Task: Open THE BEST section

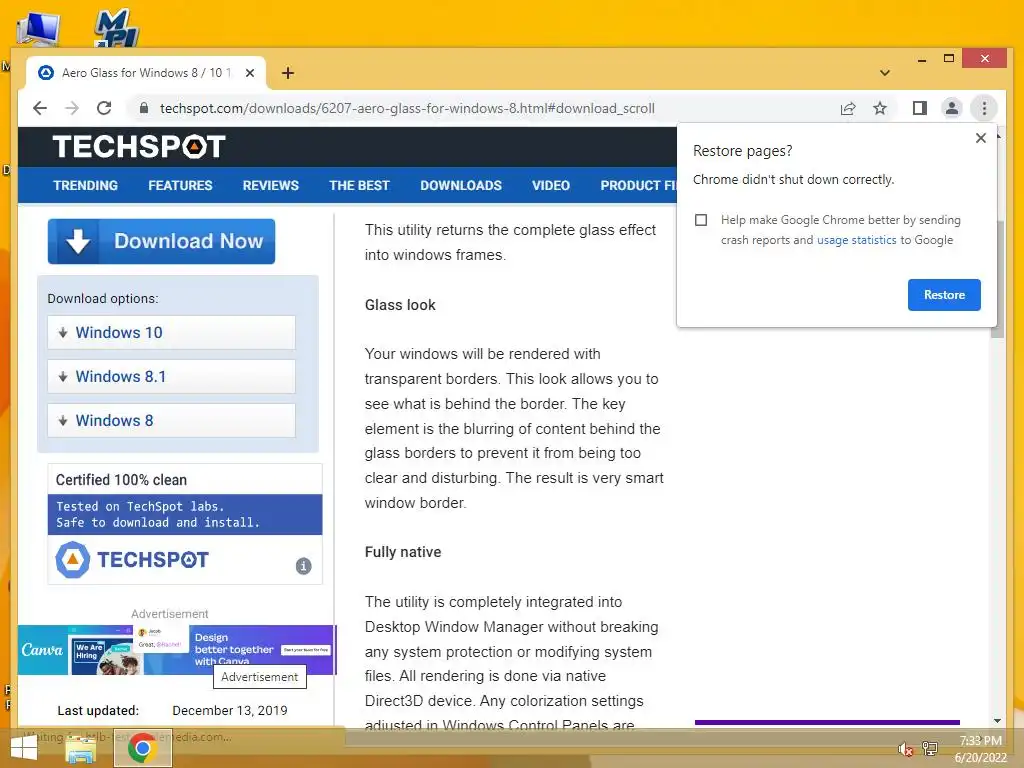Action: pyautogui.click(x=359, y=185)
